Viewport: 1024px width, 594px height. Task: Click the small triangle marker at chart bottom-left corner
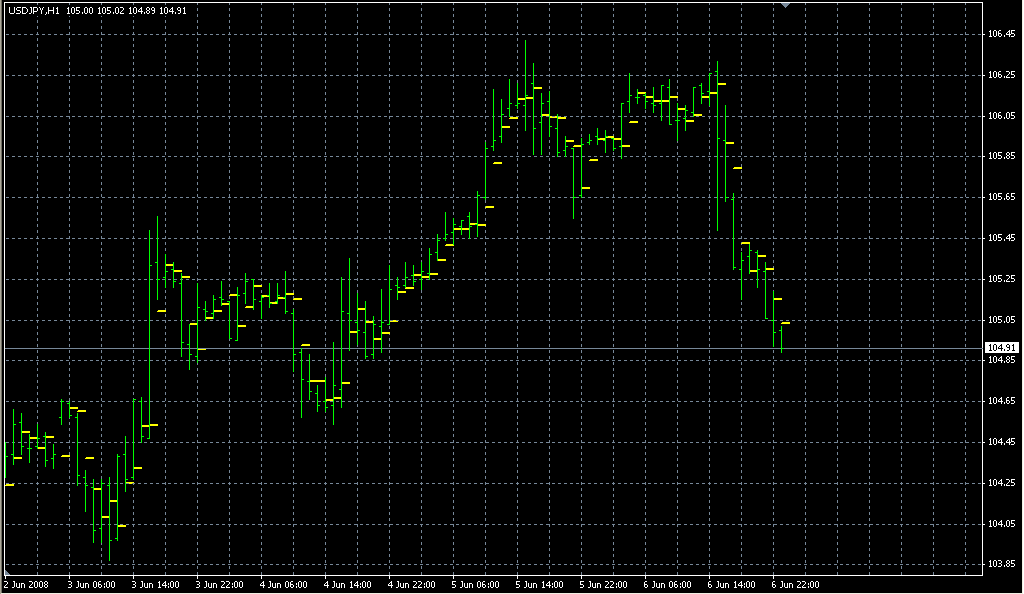click(x=7, y=572)
